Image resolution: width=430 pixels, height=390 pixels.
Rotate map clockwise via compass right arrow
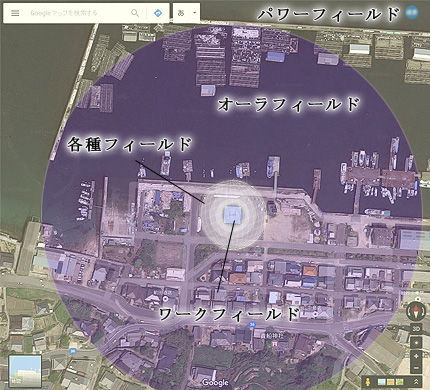[423, 312]
